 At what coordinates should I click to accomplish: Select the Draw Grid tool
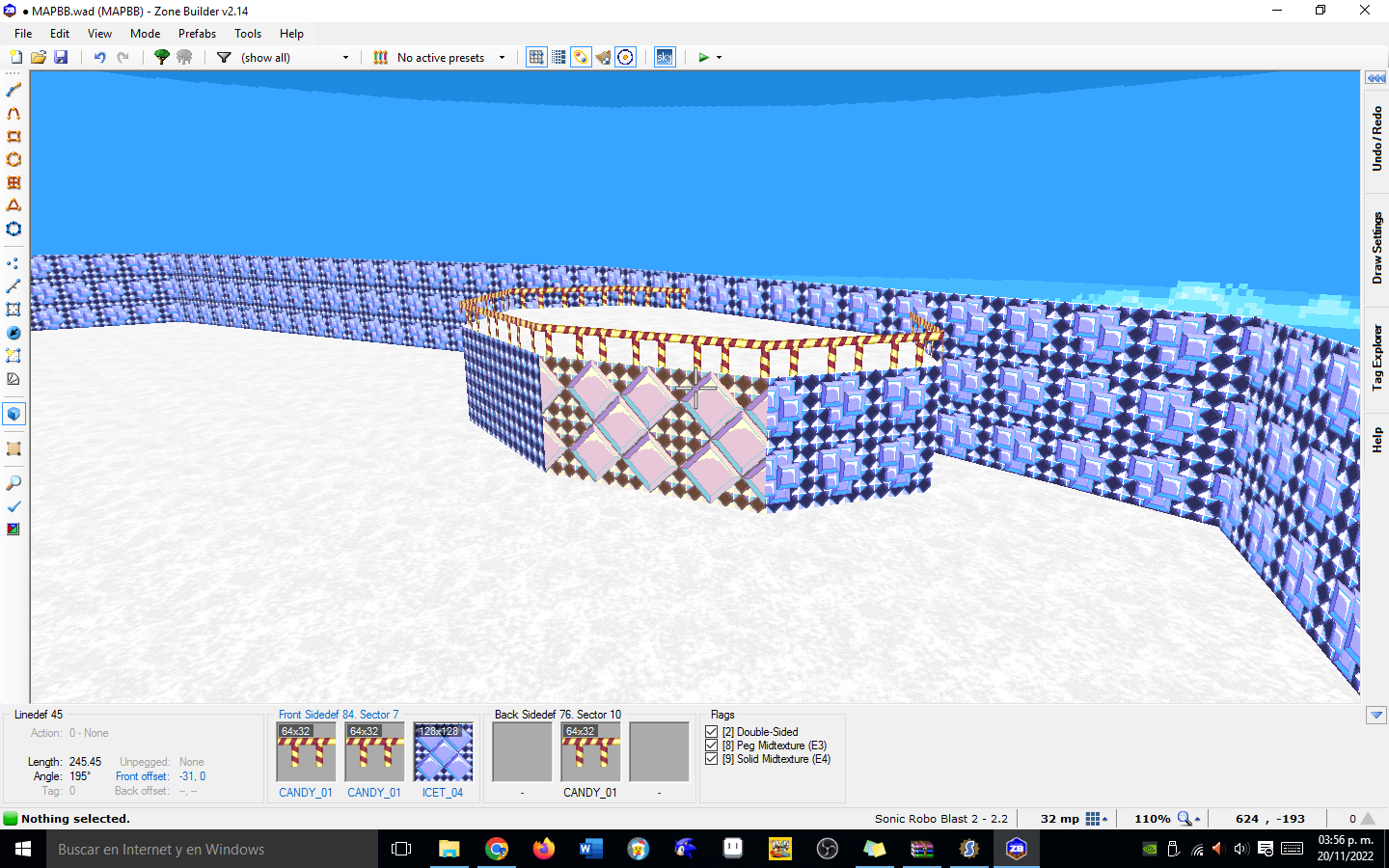pyautogui.click(x=14, y=182)
